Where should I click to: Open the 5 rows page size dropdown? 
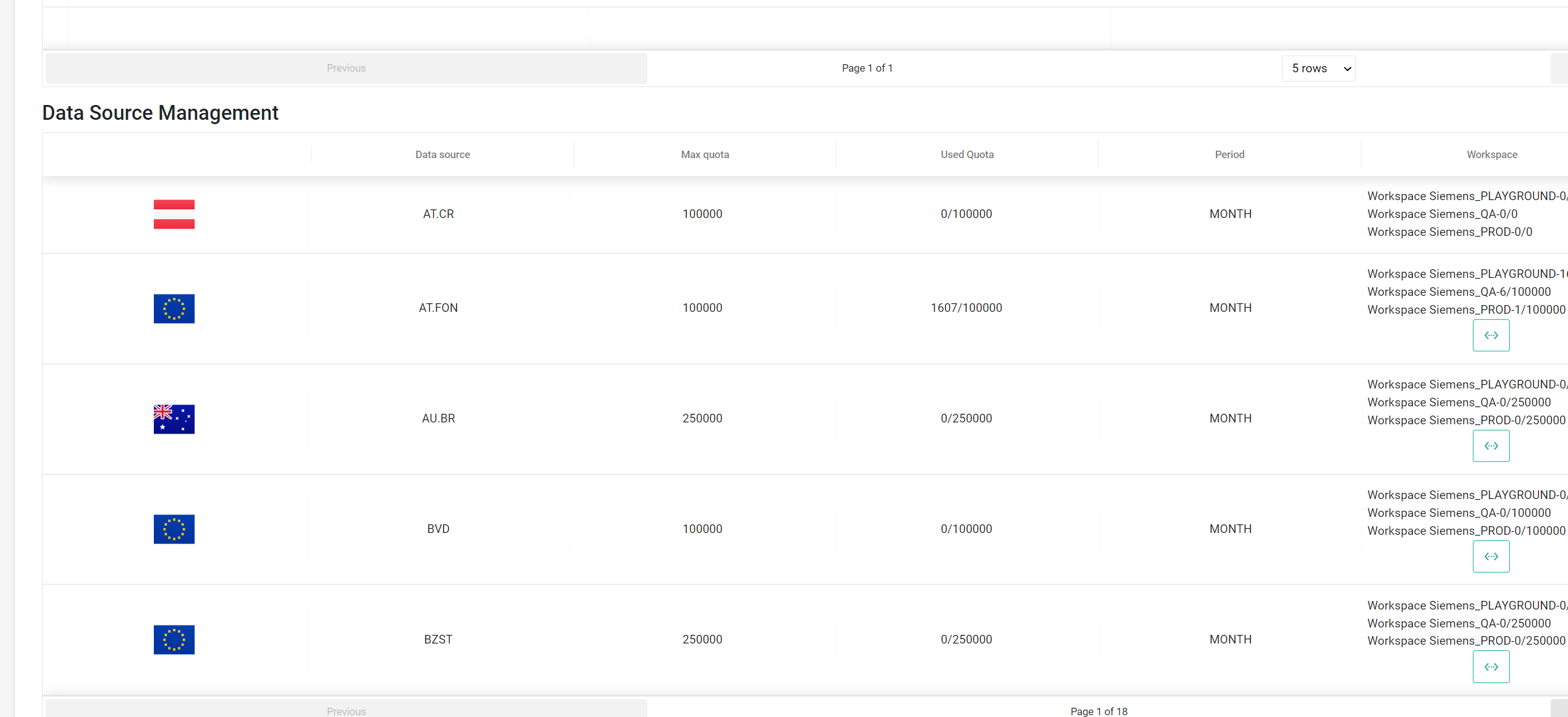click(1318, 69)
